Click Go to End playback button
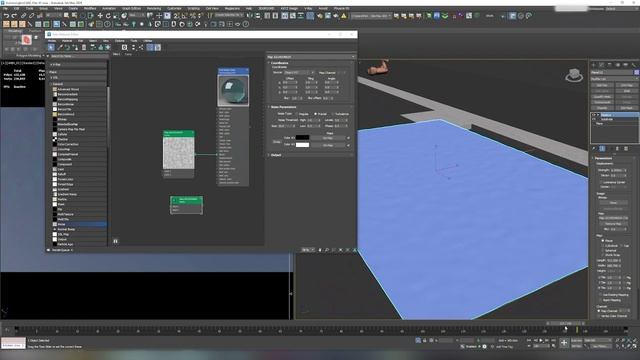The width and height of the screenshot is (640, 360). point(553,340)
